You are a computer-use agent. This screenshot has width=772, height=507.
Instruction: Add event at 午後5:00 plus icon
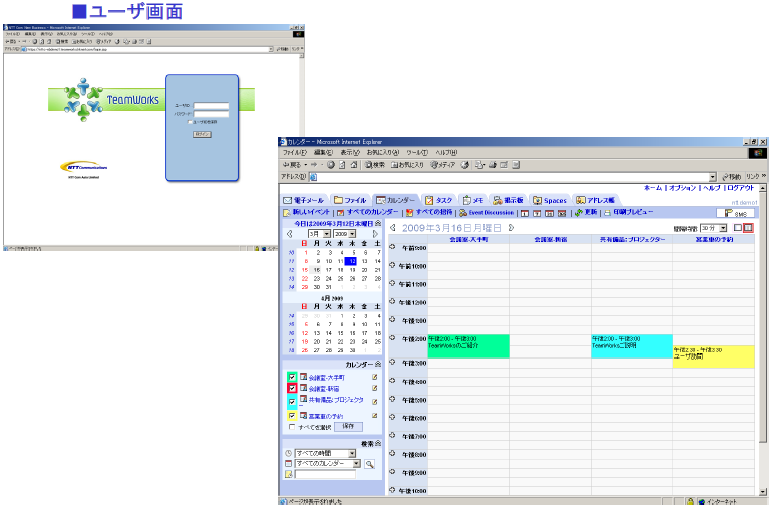[x=392, y=399]
